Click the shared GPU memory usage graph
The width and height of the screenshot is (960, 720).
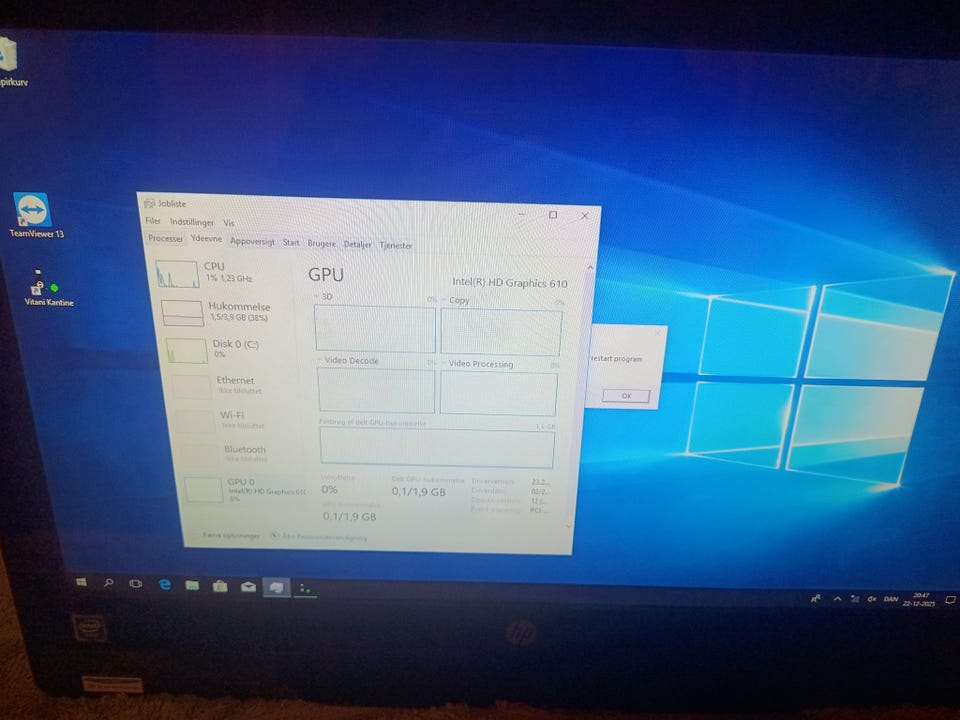(x=437, y=448)
